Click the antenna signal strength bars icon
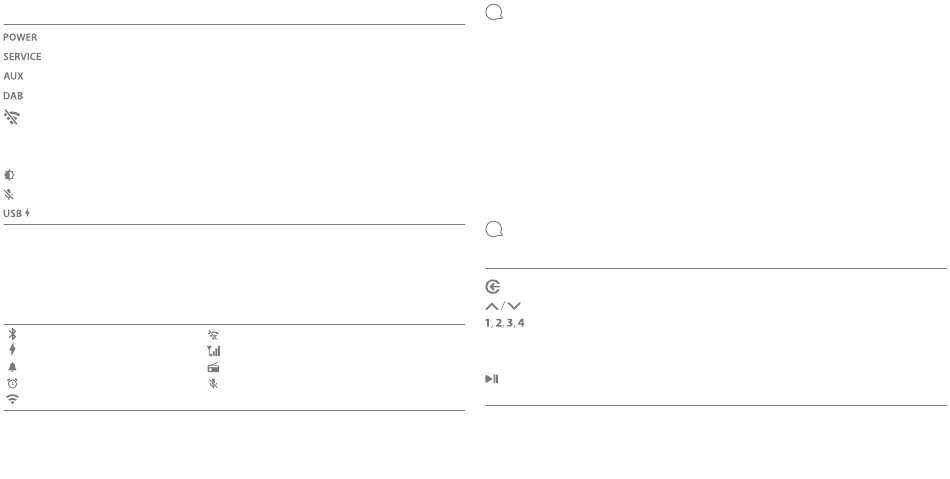Viewport: 950px width, 479px height. pos(213,351)
